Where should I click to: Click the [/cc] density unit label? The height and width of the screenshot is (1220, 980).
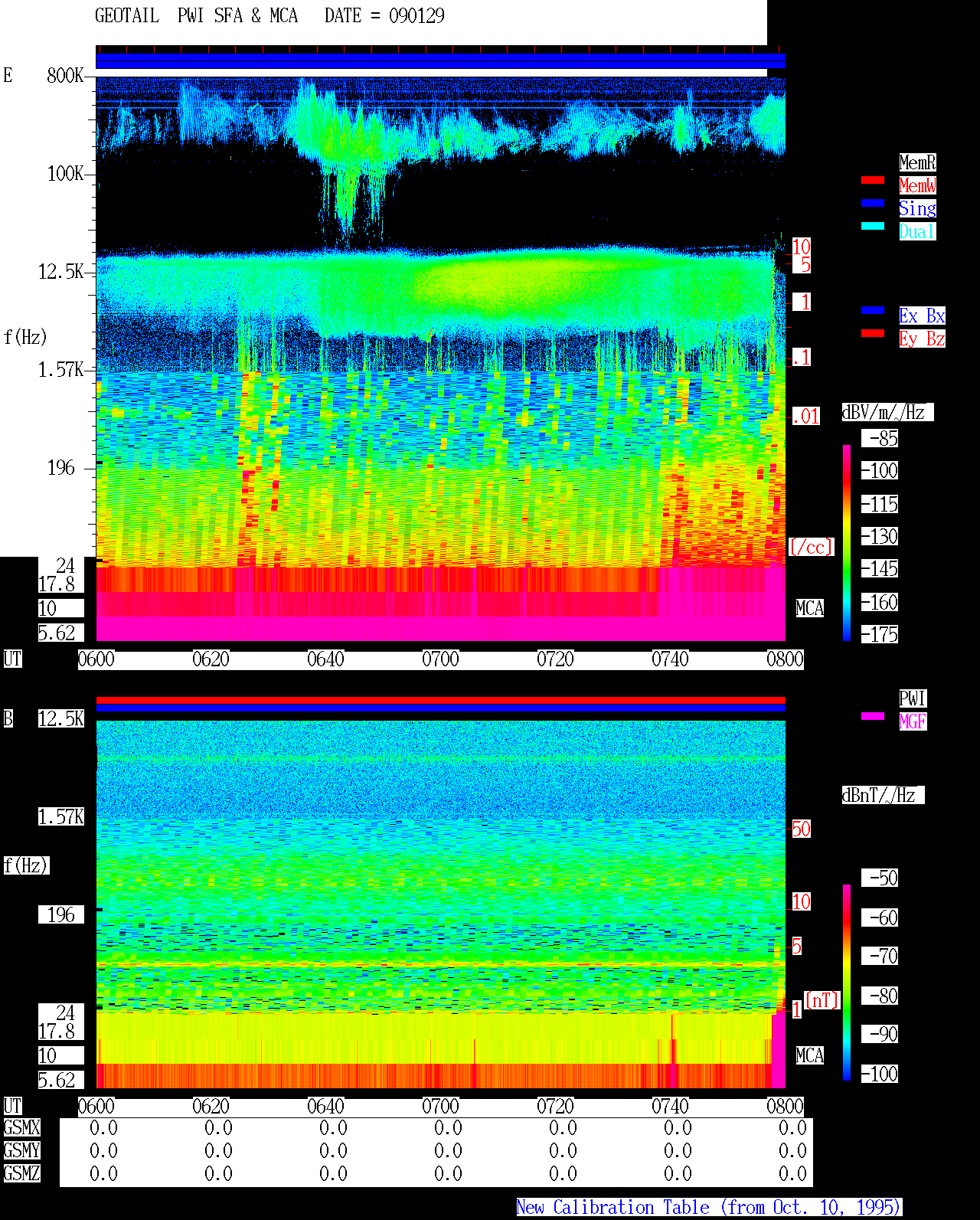[811, 547]
